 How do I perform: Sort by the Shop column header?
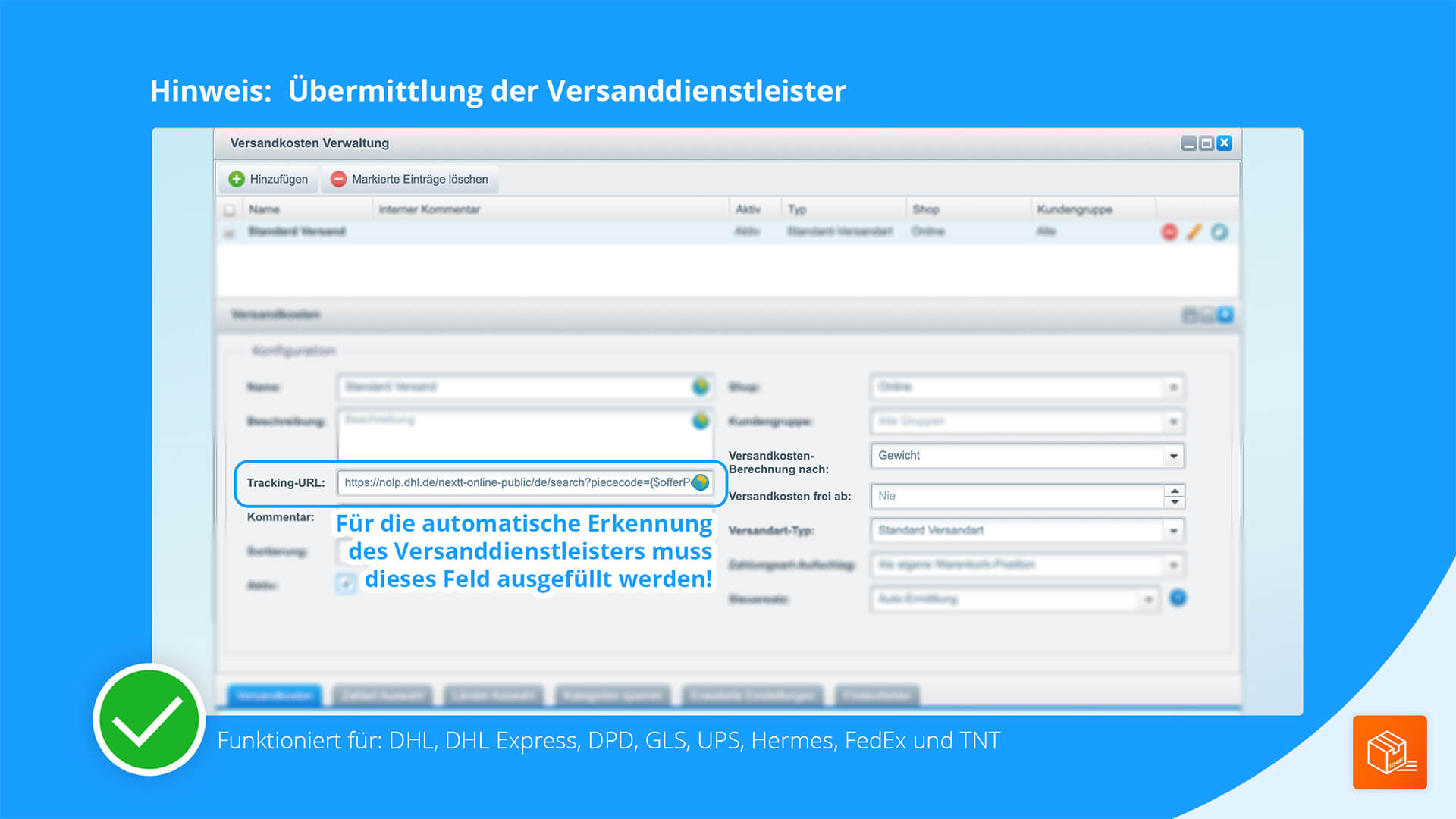click(x=968, y=209)
